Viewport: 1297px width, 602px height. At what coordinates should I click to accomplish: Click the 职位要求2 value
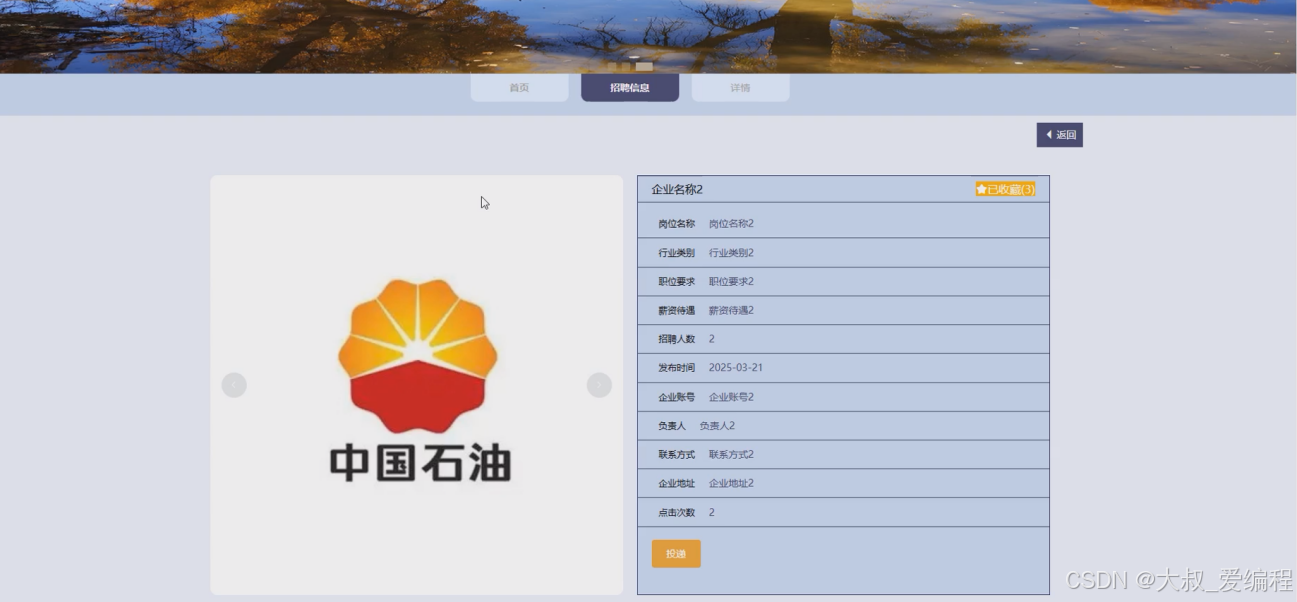point(731,282)
